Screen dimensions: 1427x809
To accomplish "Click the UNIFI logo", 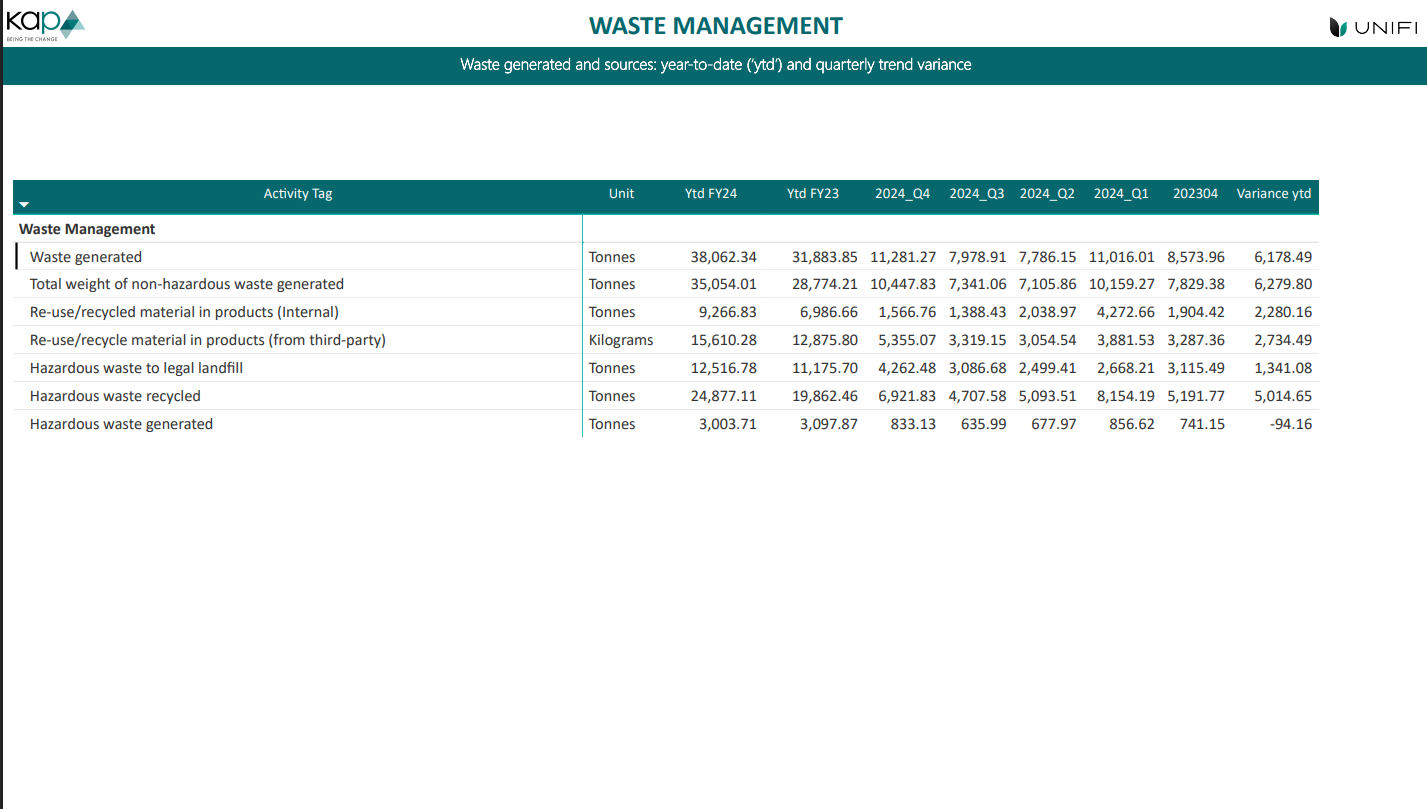I will [1374, 27].
